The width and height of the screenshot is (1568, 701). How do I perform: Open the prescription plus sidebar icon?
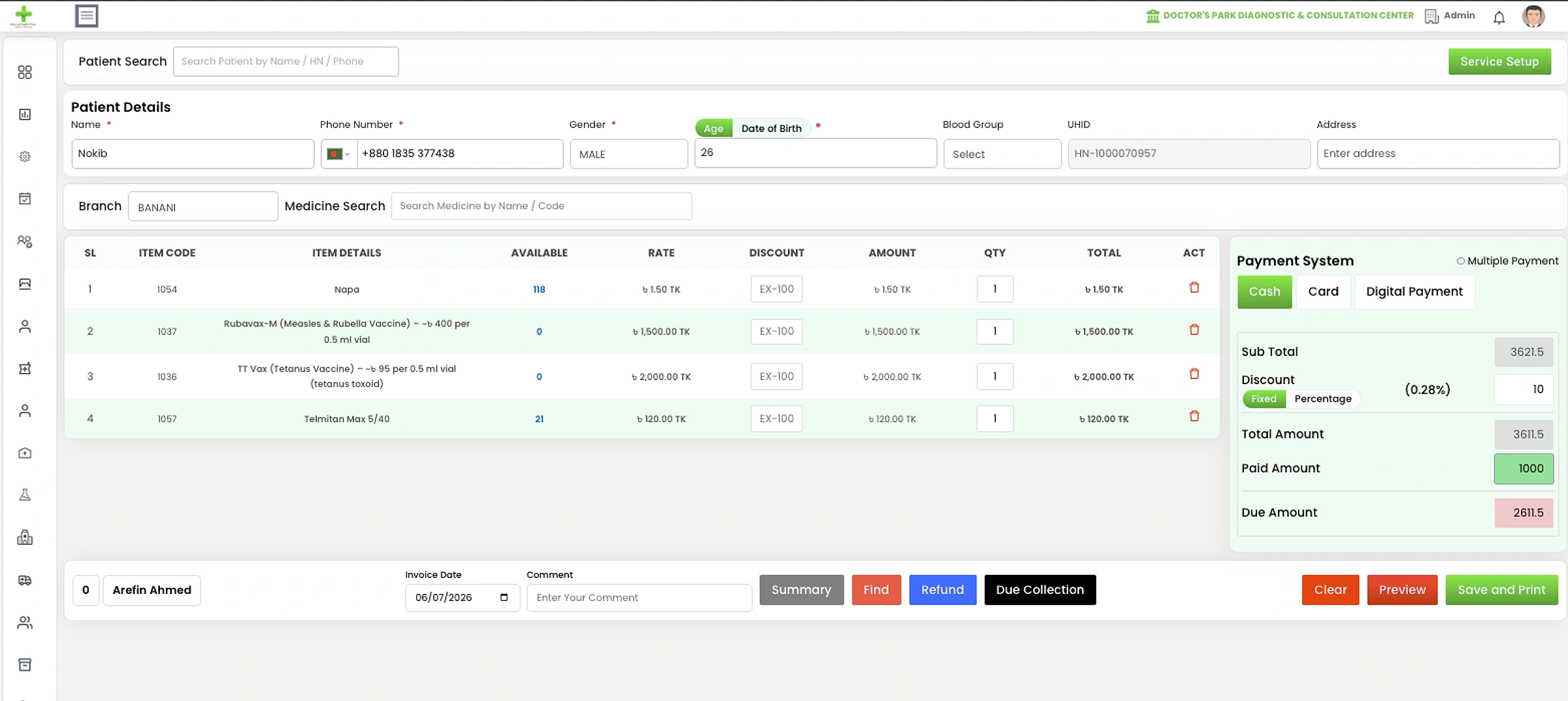tap(25, 368)
